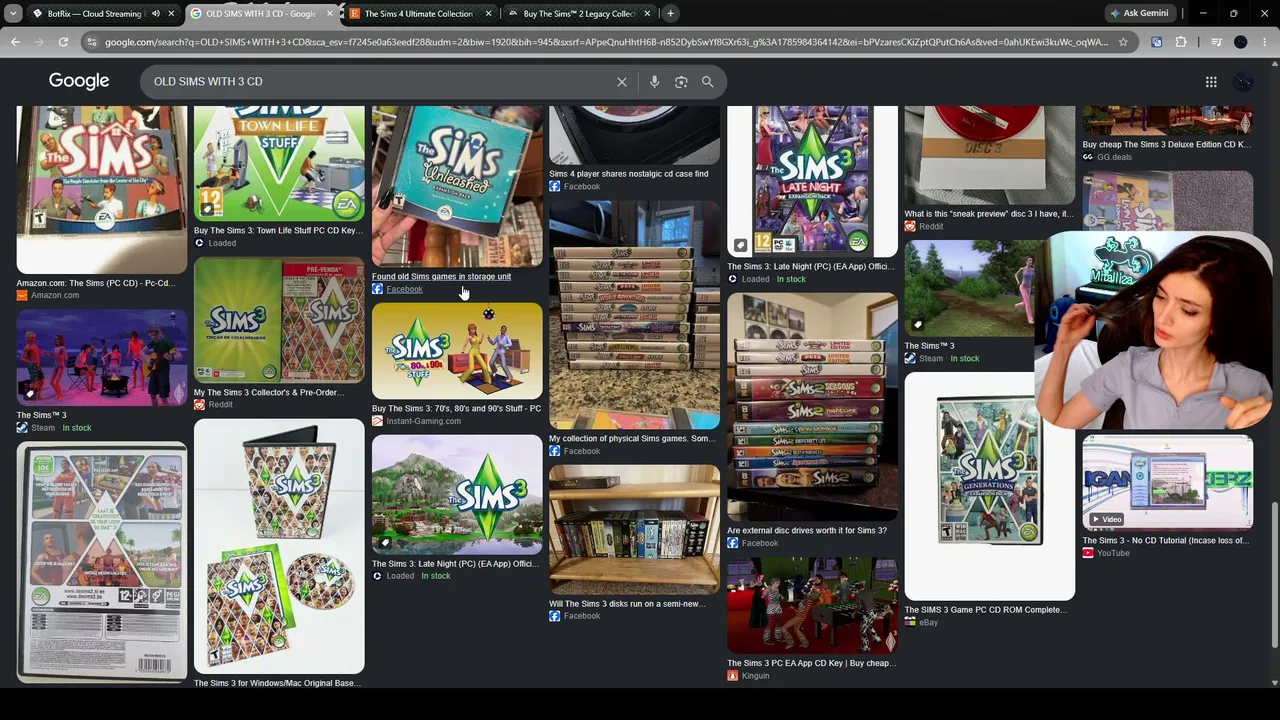
Task: Open the Chrome three-dot menu
Action: [1265, 42]
